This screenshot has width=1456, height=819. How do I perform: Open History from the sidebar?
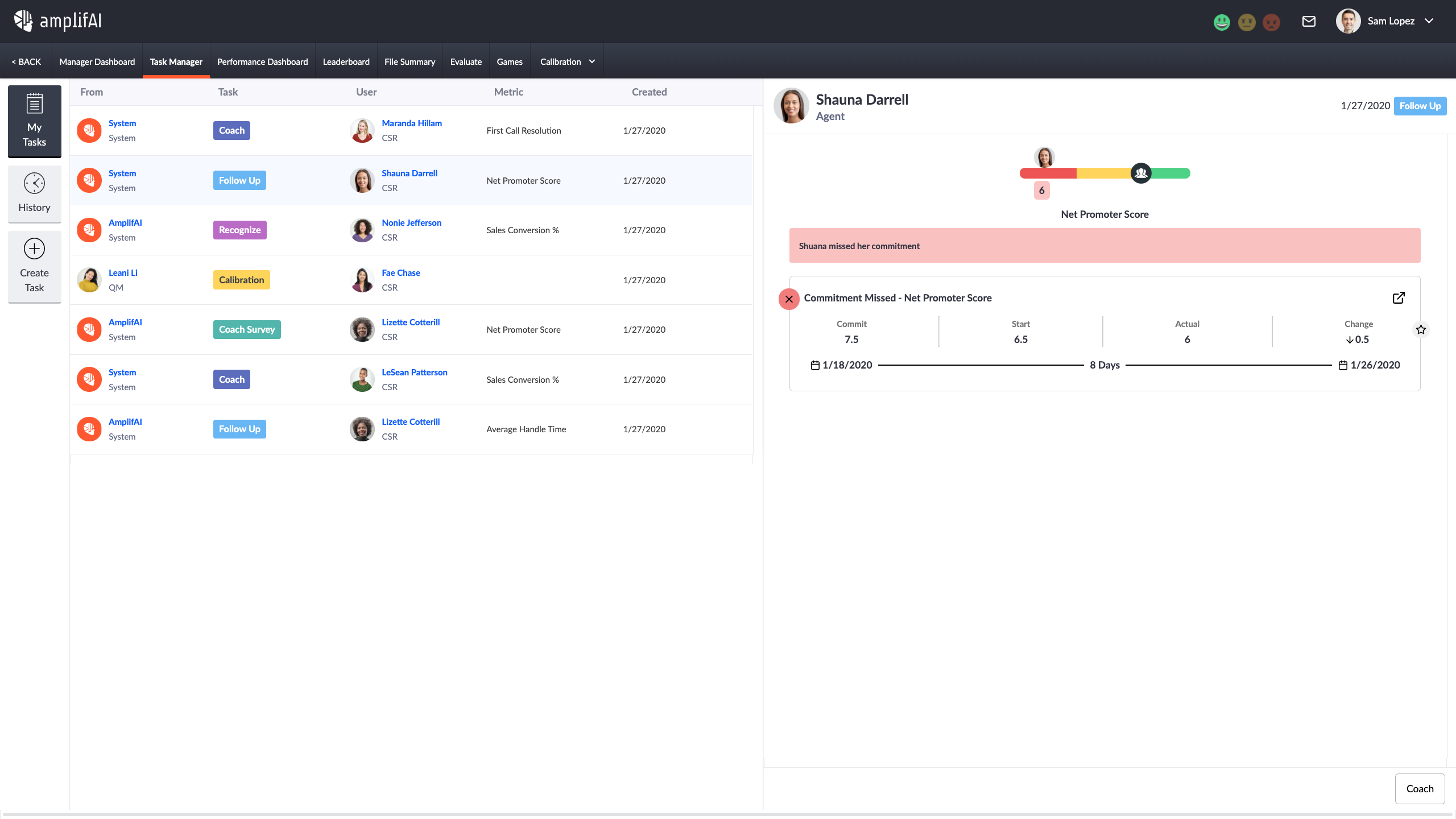[34, 193]
